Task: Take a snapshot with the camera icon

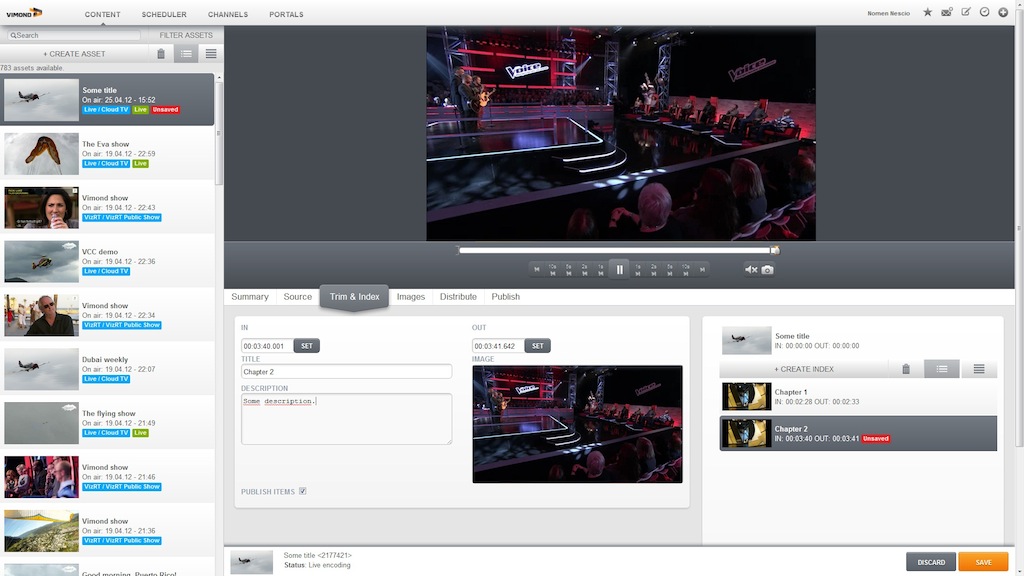Action: [767, 270]
